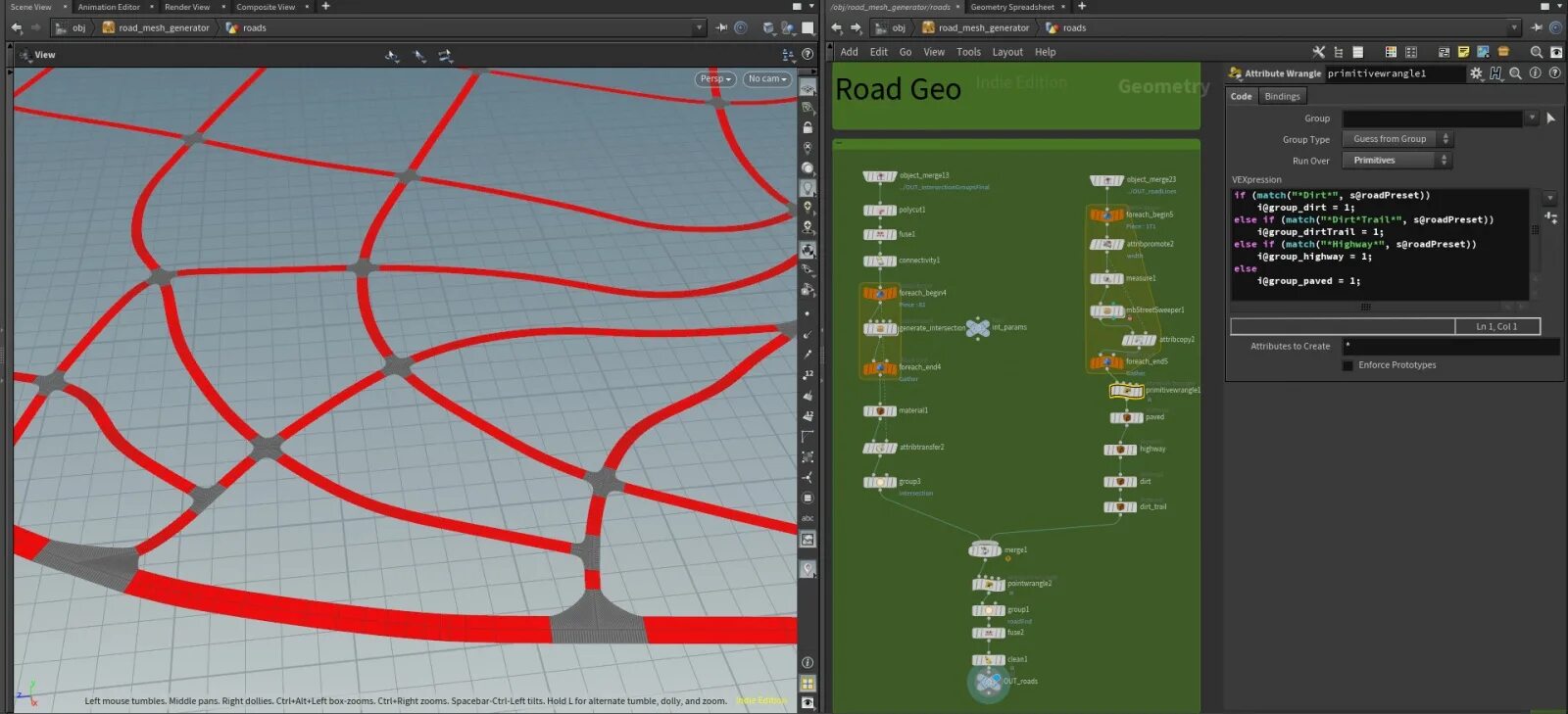This screenshot has width=1568, height=714.
Task: Click the H icon in the parameter header
Action: tap(1495, 73)
